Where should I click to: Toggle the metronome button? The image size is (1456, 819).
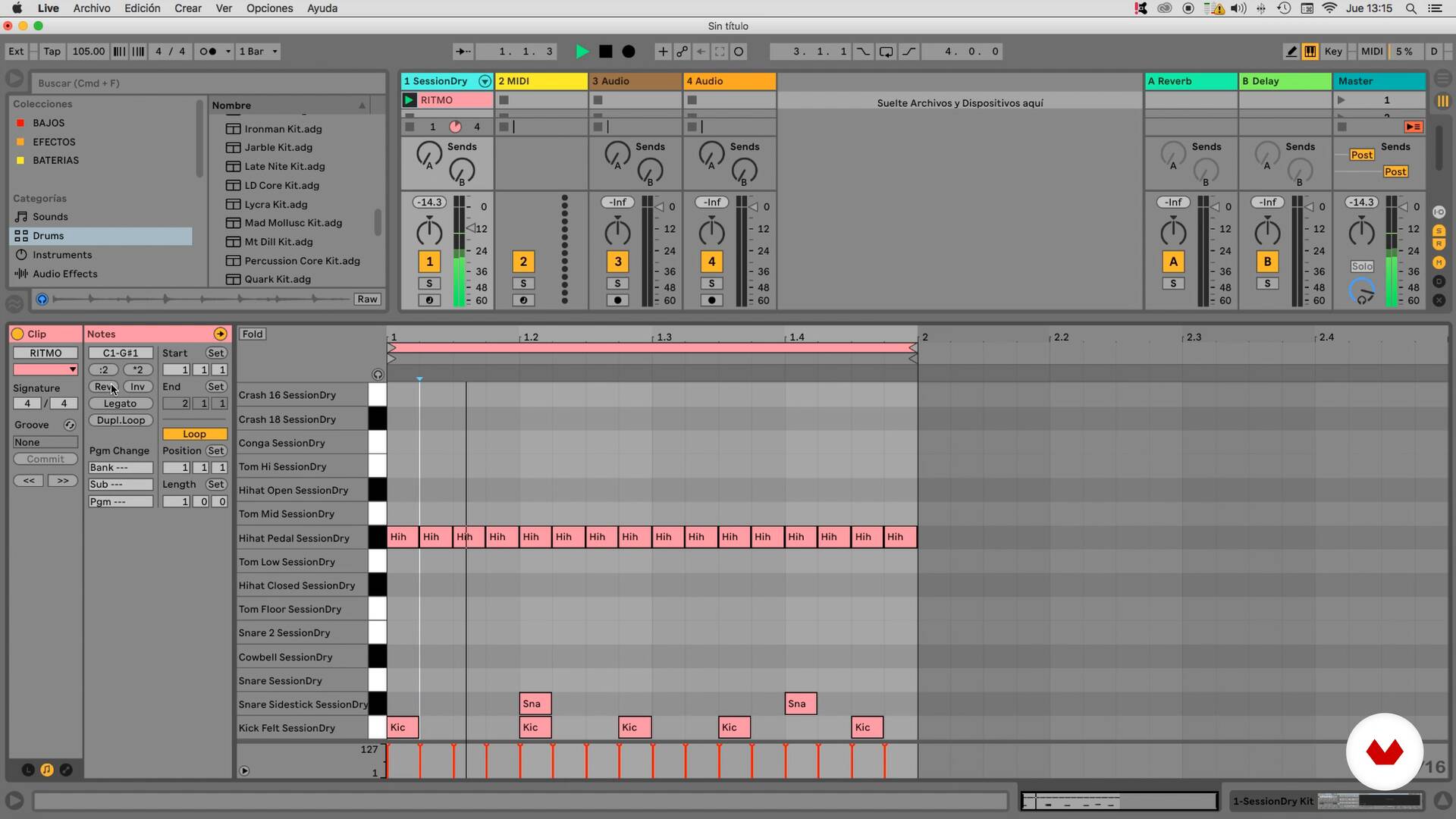tap(208, 52)
